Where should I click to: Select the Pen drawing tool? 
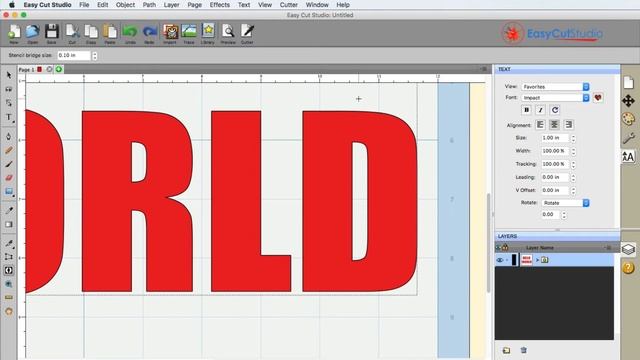9,136
